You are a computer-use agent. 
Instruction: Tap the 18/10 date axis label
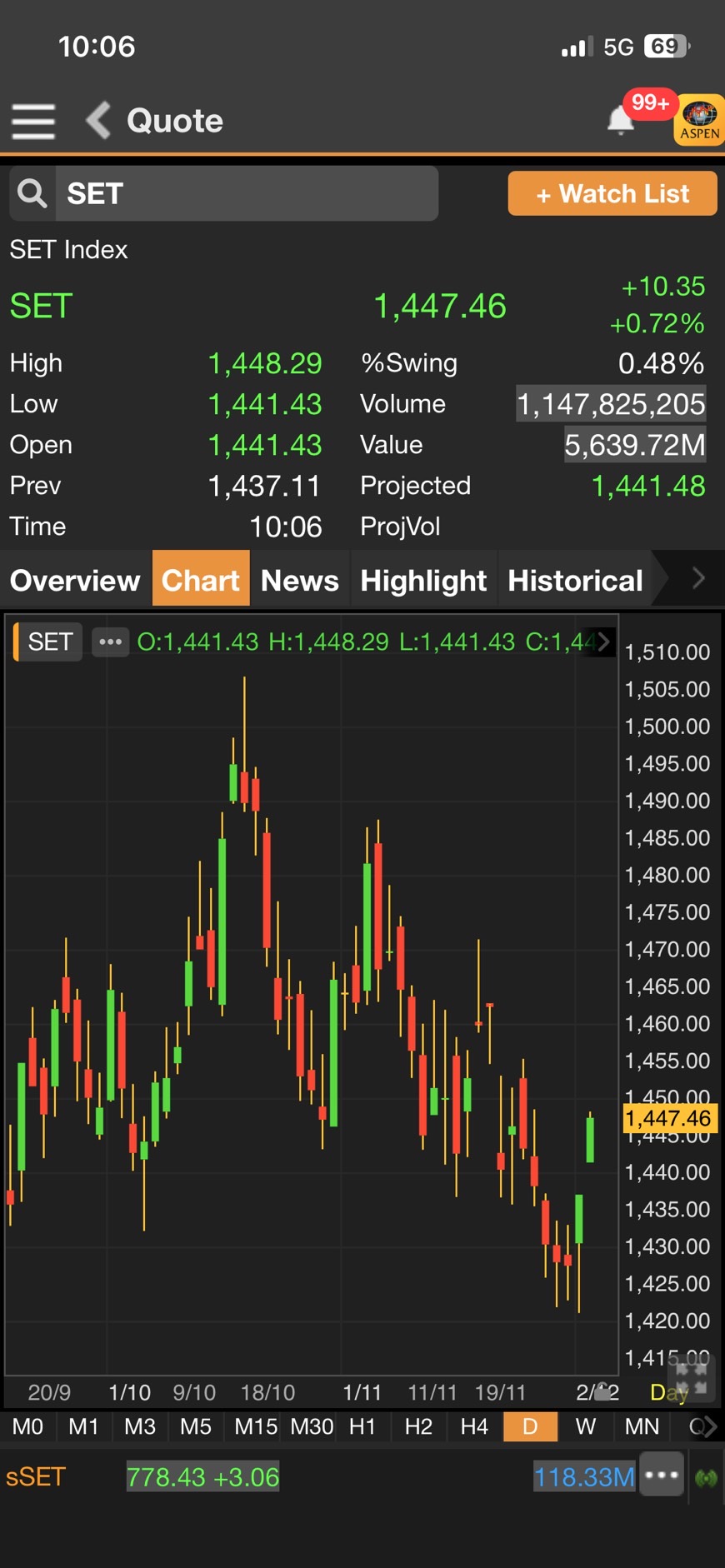(267, 1392)
